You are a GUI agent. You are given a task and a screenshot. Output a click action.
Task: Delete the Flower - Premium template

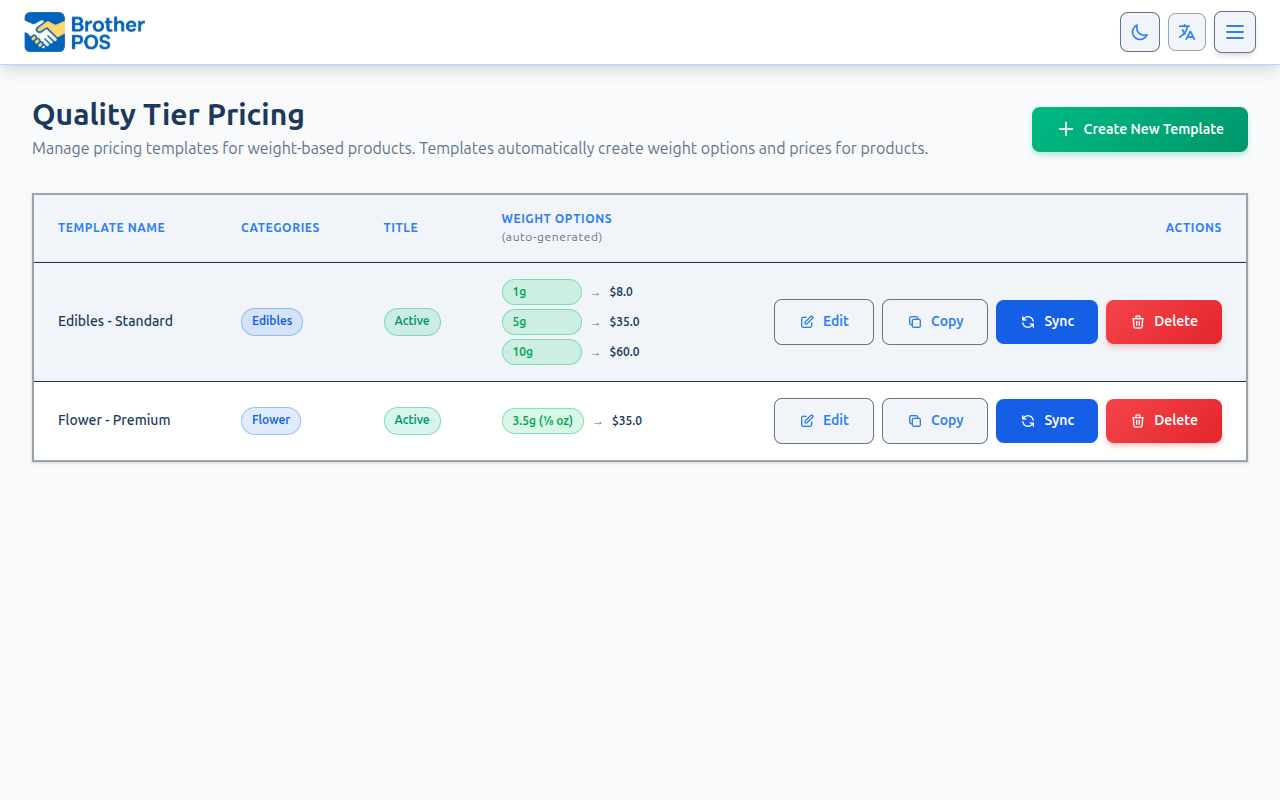pos(1164,420)
